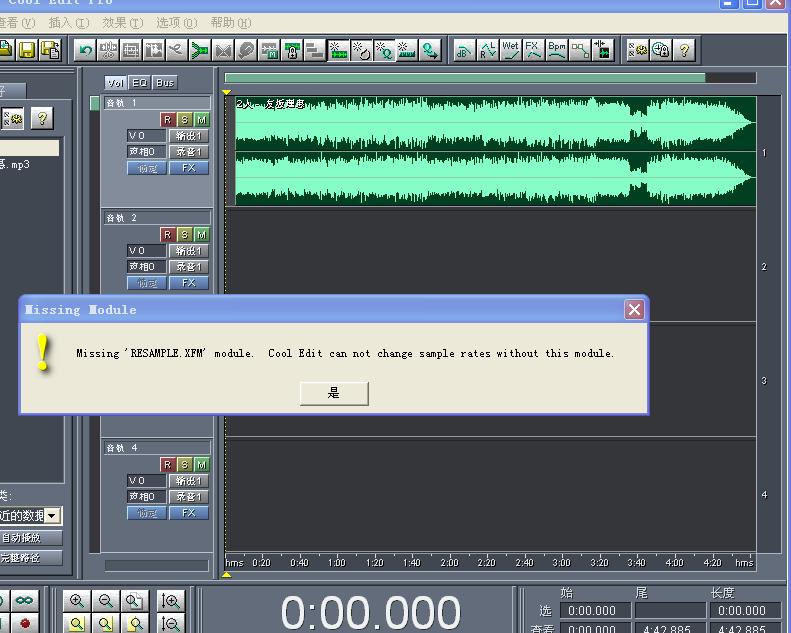
Task: Click the 是 button in Missing Module dialog
Action: pos(334,393)
